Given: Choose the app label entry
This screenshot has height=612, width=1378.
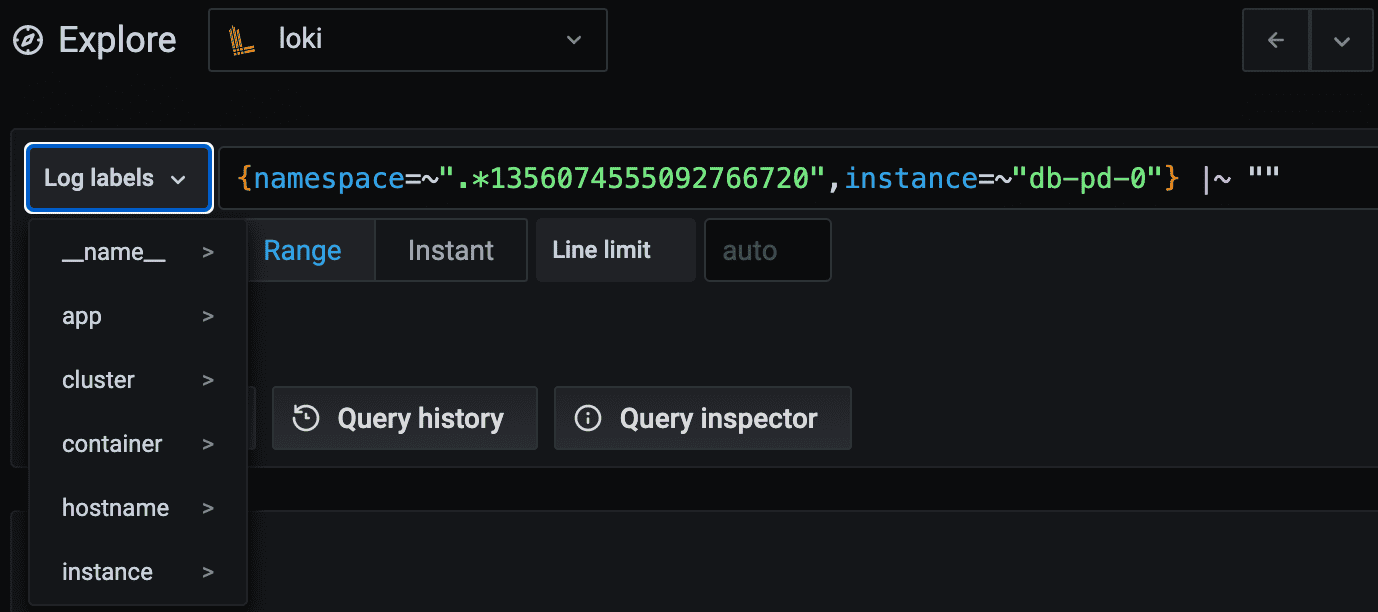Looking at the screenshot, I should [138, 316].
